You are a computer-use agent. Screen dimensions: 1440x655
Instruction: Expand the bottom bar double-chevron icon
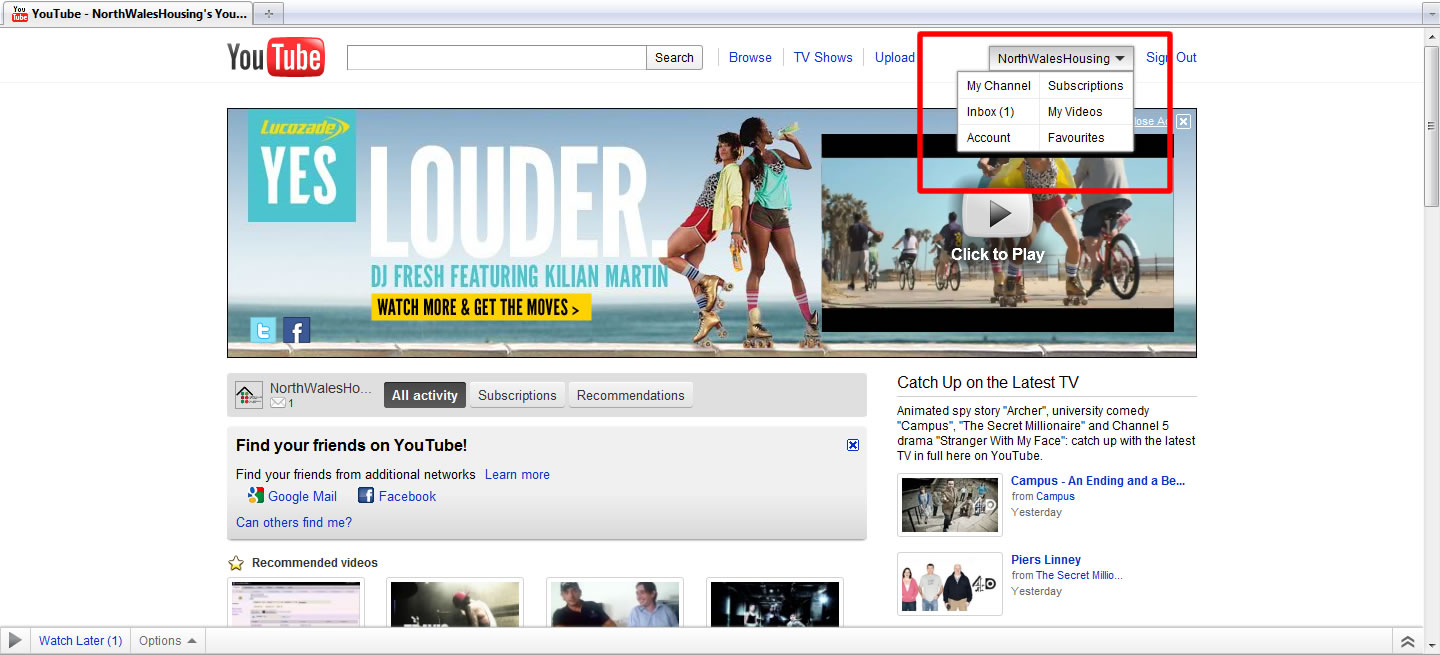click(1408, 641)
